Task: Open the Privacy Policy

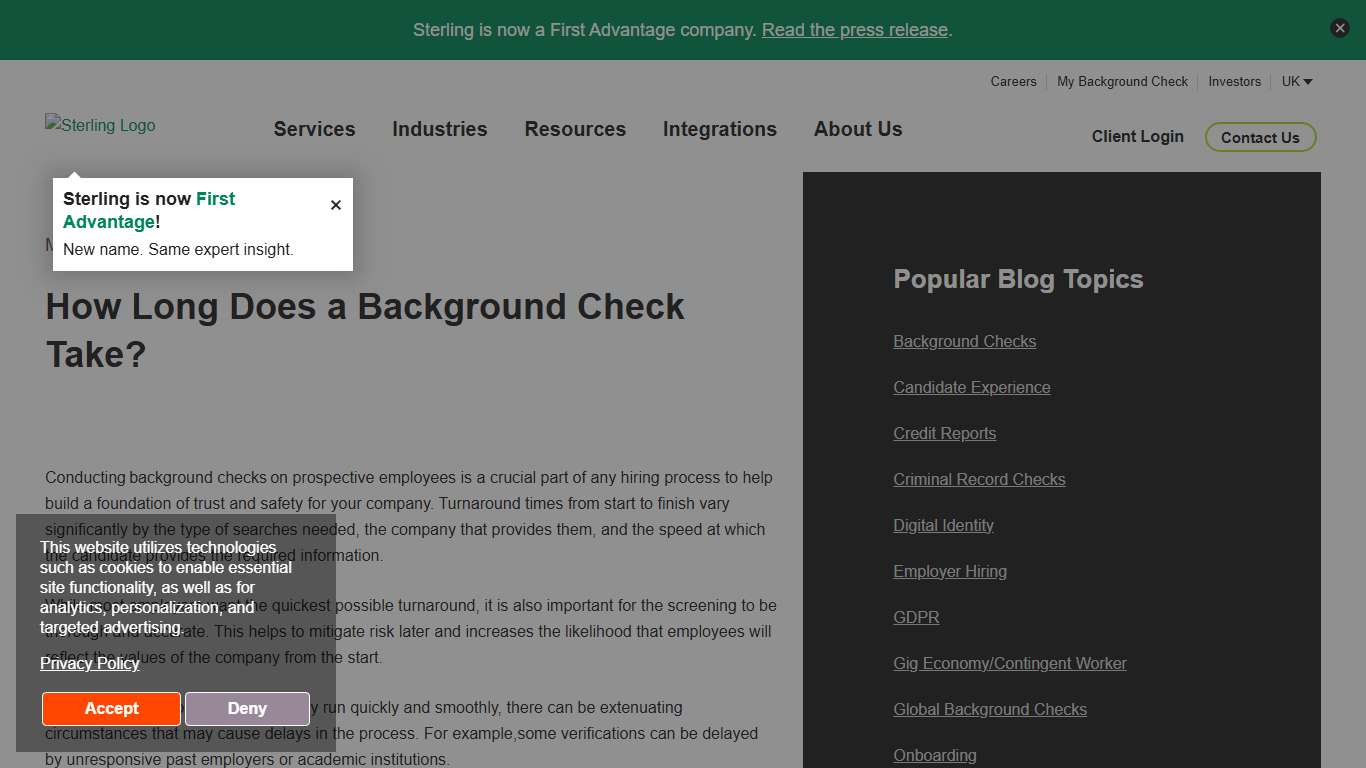Action: (x=89, y=664)
